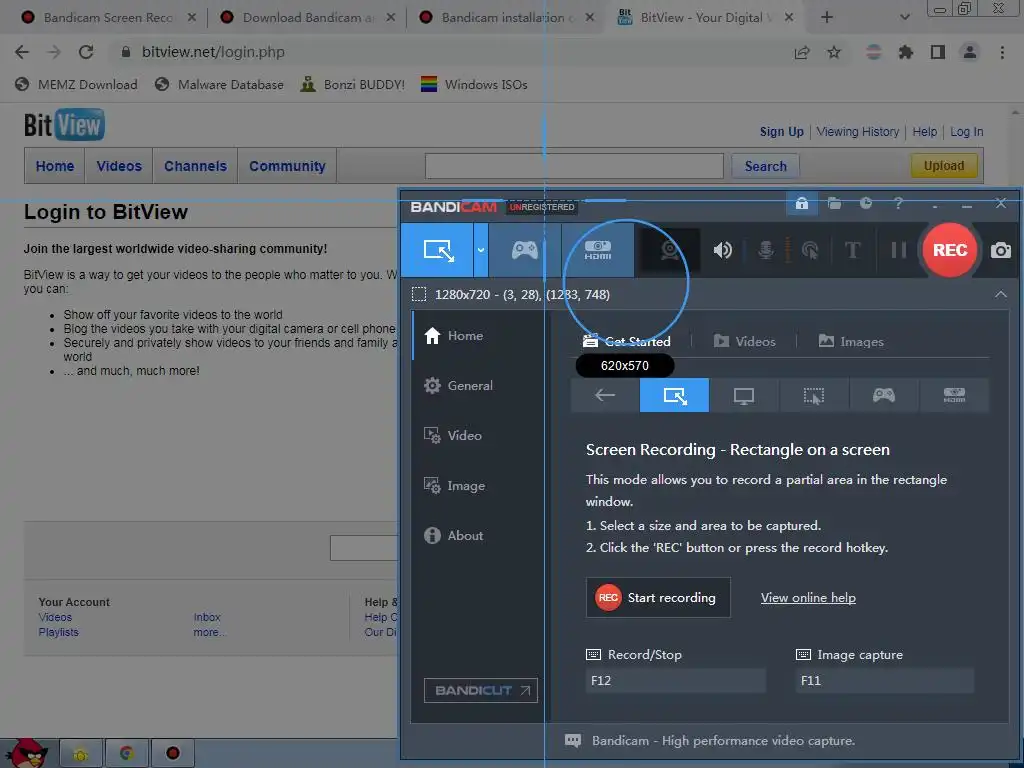Select rectangle mode in Get Started row
Image resolution: width=1024 pixels, height=768 pixels.
point(674,395)
